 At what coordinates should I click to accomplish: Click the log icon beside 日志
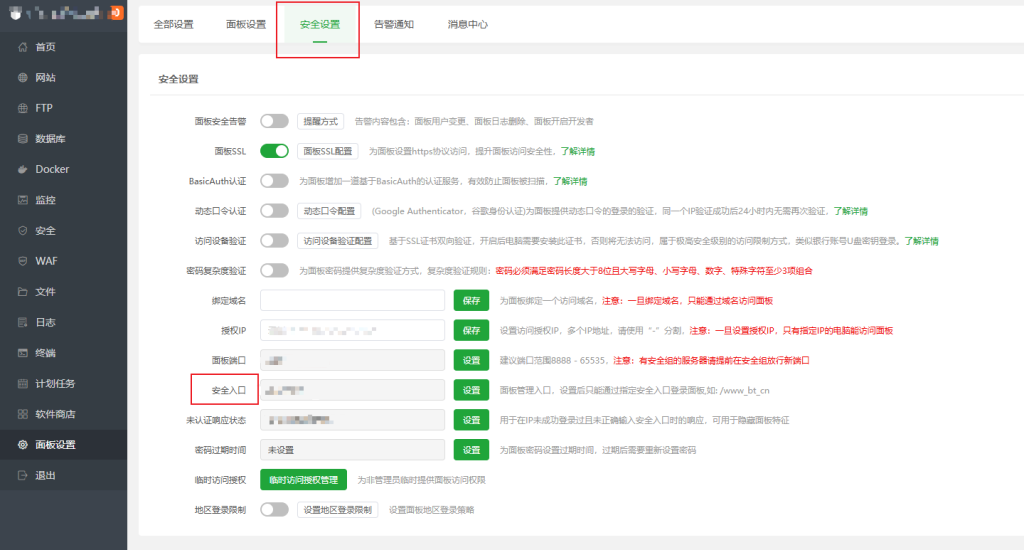pyautogui.click(x=23, y=322)
